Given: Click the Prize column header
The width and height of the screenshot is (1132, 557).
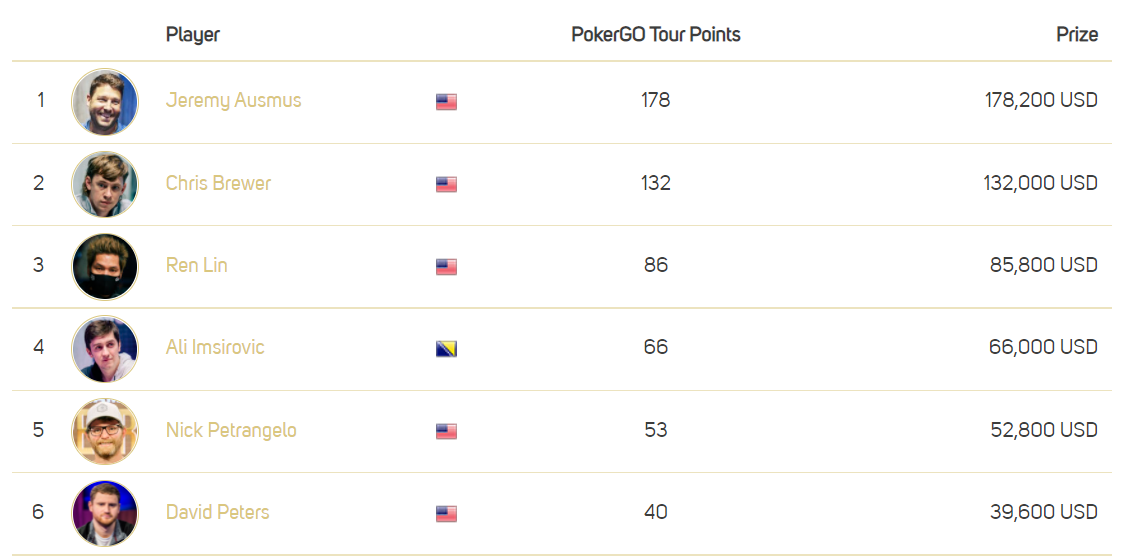Looking at the screenshot, I should 1077,35.
